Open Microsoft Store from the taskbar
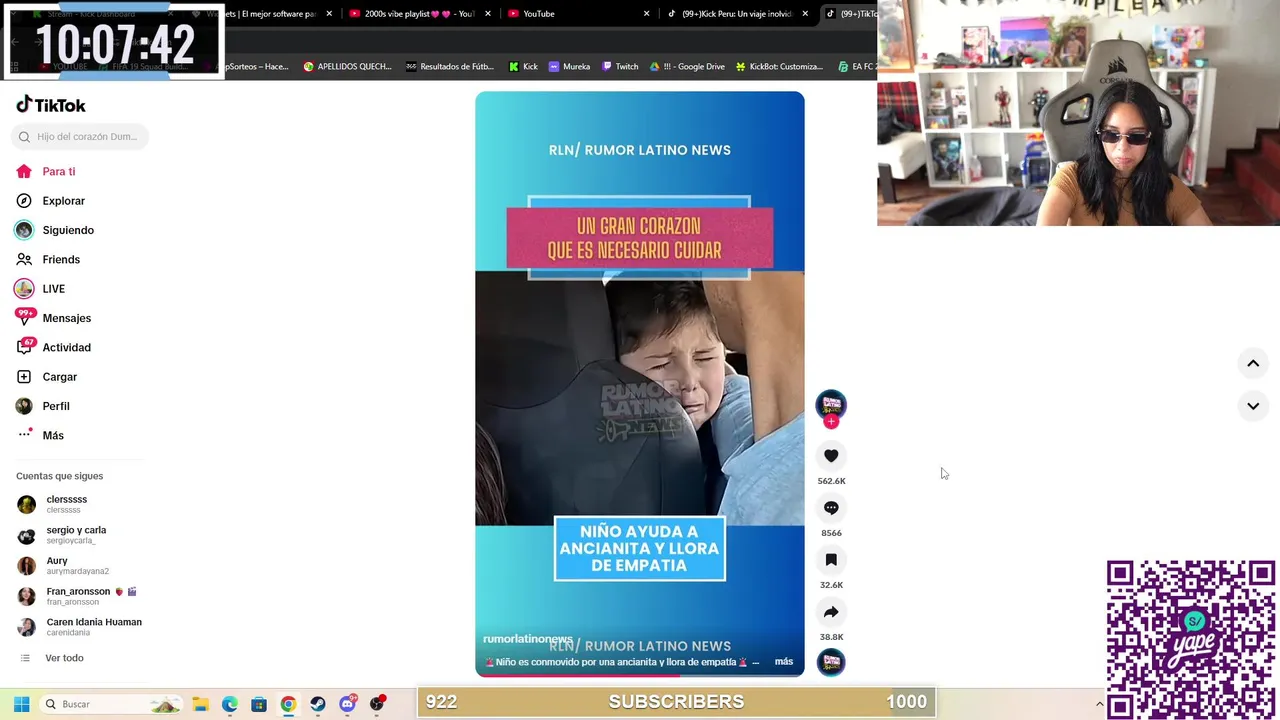This screenshot has width=1280, height=720. click(259, 704)
